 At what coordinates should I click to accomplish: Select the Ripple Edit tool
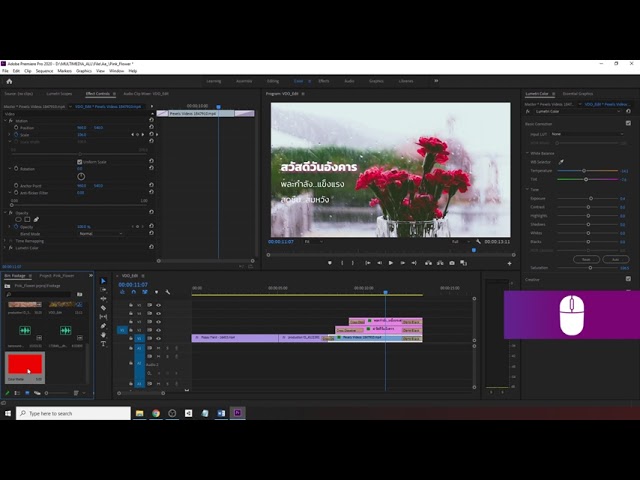point(103,299)
